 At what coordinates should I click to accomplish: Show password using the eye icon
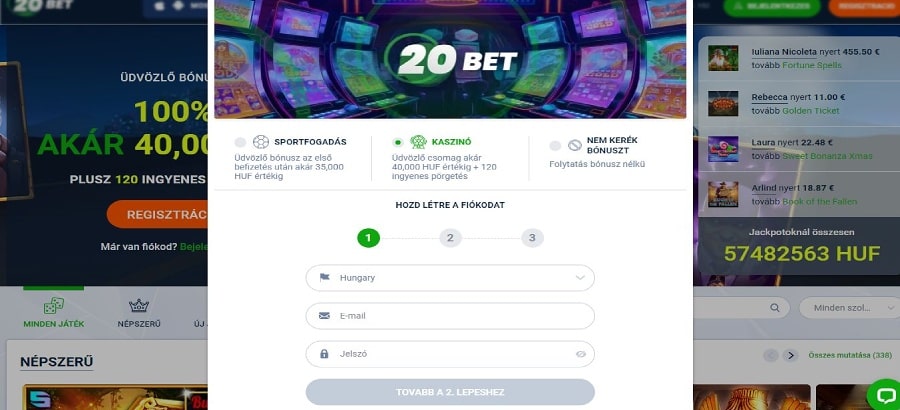tap(580, 354)
